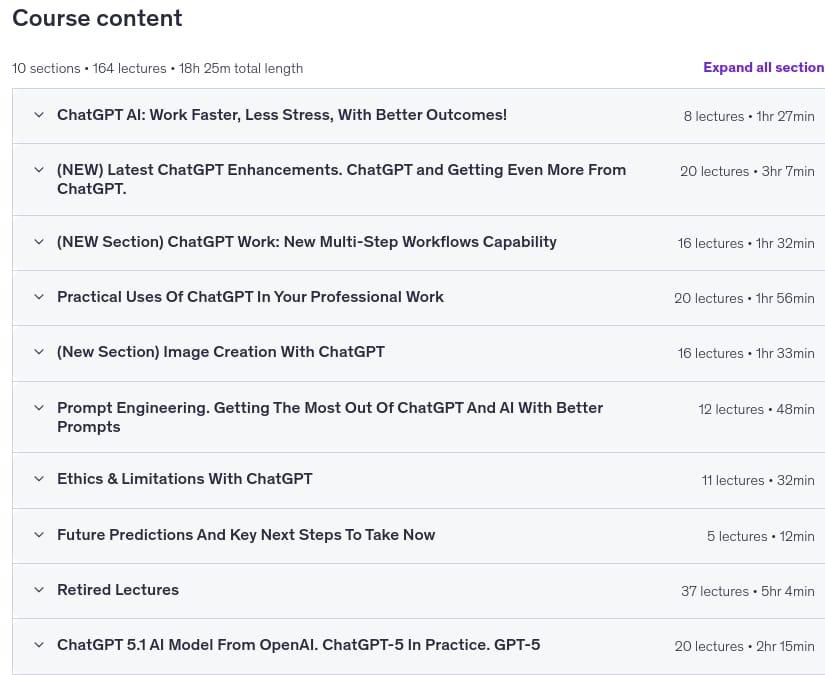Expand the 'ChatGPT AI: Work Faster' section chevron
This screenshot has width=825, height=675.
click(x=39, y=115)
